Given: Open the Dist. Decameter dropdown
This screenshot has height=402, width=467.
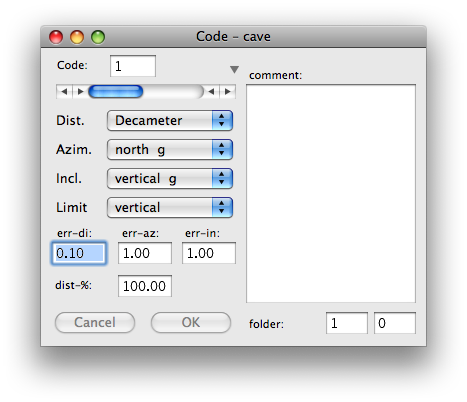Looking at the screenshot, I should (170, 120).
